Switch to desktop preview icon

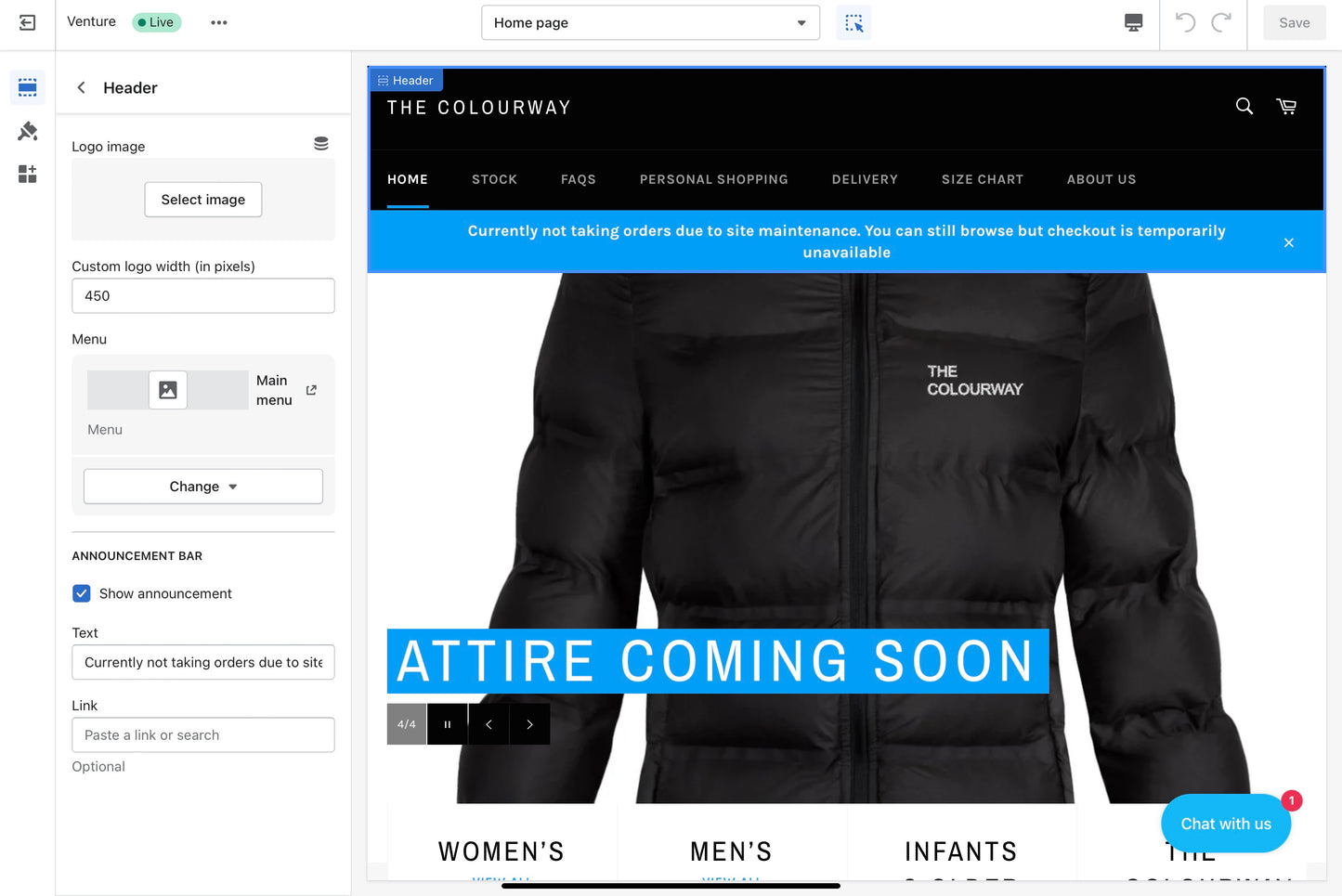coord(1133,23)
